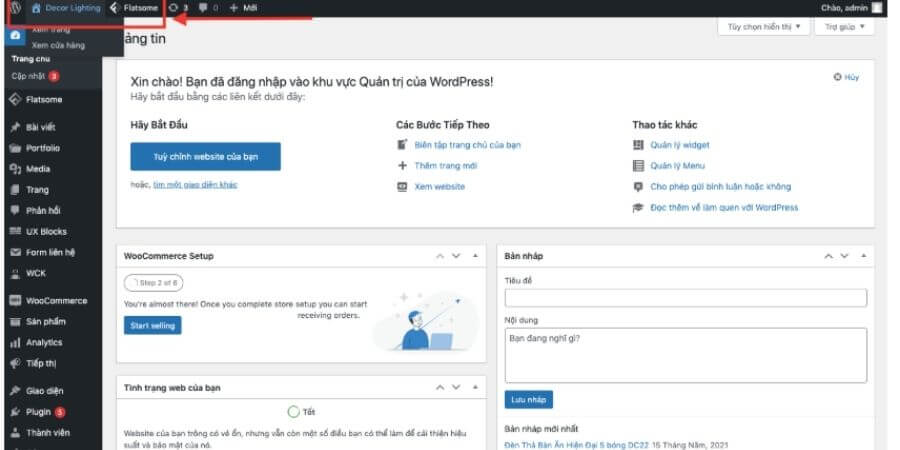
Task: Open Đọc thêm về làm quen WordPress link
Action: point(724,208)
